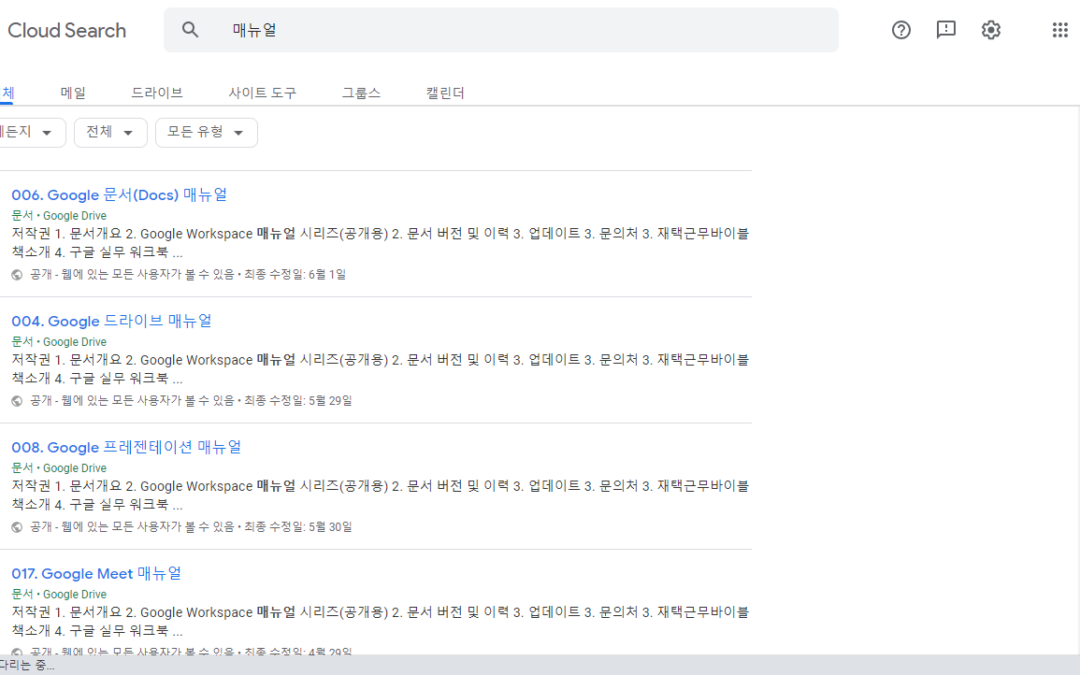1080x675 pixels.
Task: Open 017. Google Meet 매뉴얼 result
Action: pos(96,573)
